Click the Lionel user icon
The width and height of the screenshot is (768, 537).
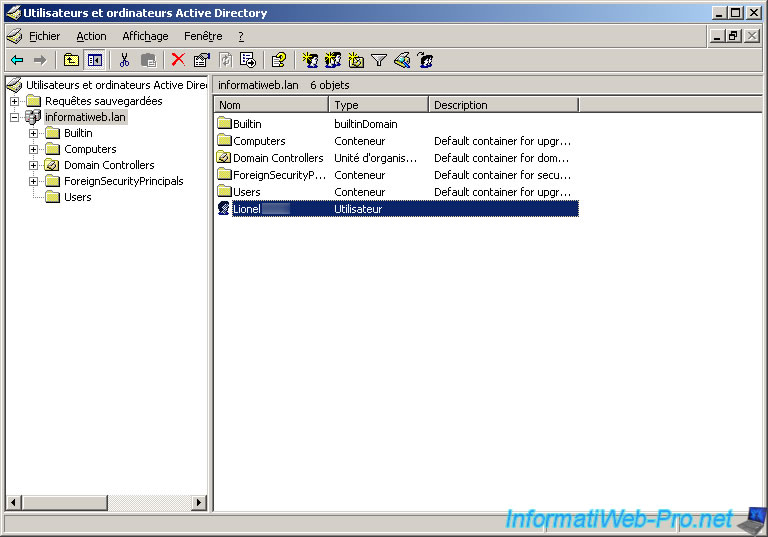(223, 209)
